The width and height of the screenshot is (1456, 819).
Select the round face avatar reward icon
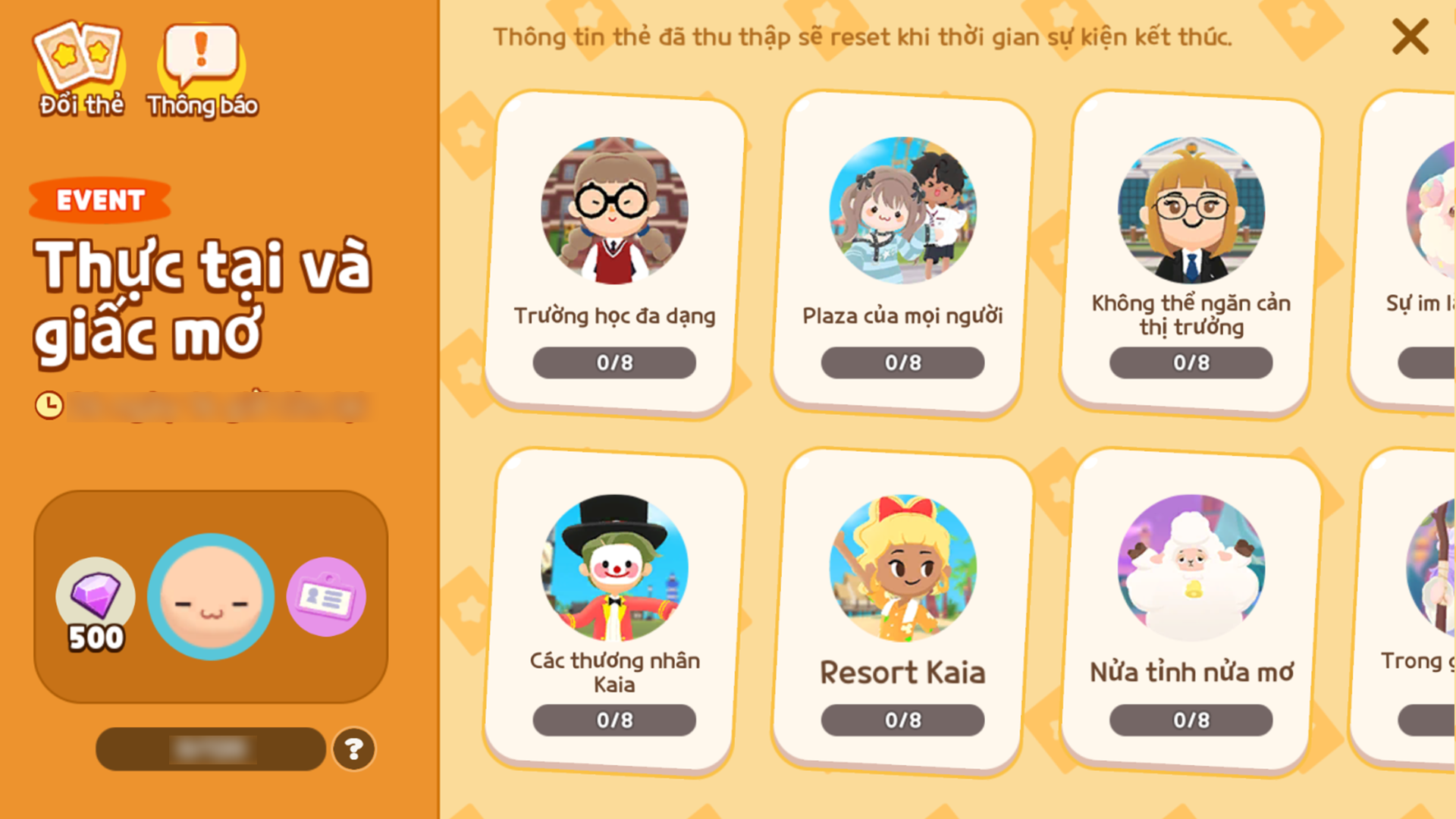point(211,597)
